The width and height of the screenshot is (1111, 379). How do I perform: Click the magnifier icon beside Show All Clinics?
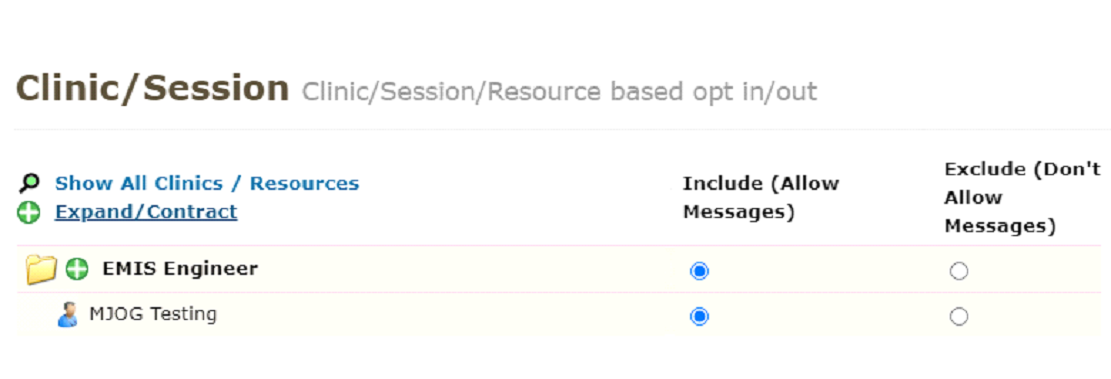[x=30, y=183]
